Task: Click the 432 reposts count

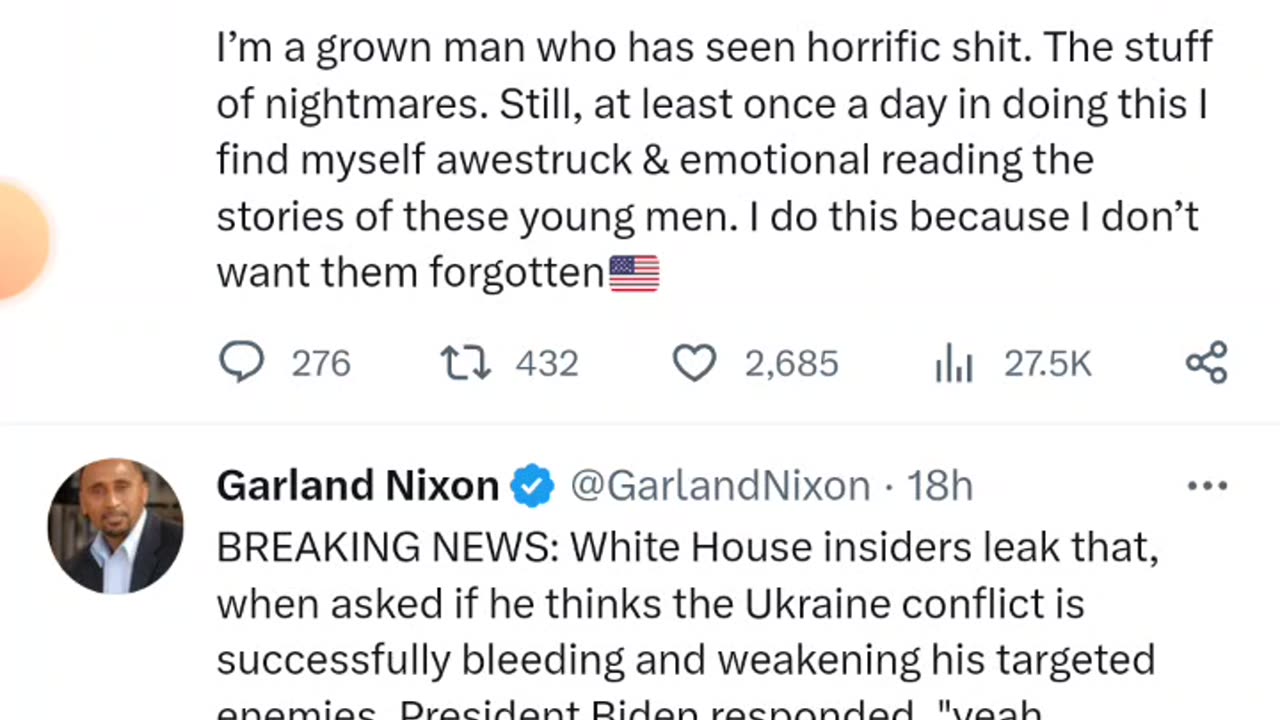Action: [x=547, y=364]
